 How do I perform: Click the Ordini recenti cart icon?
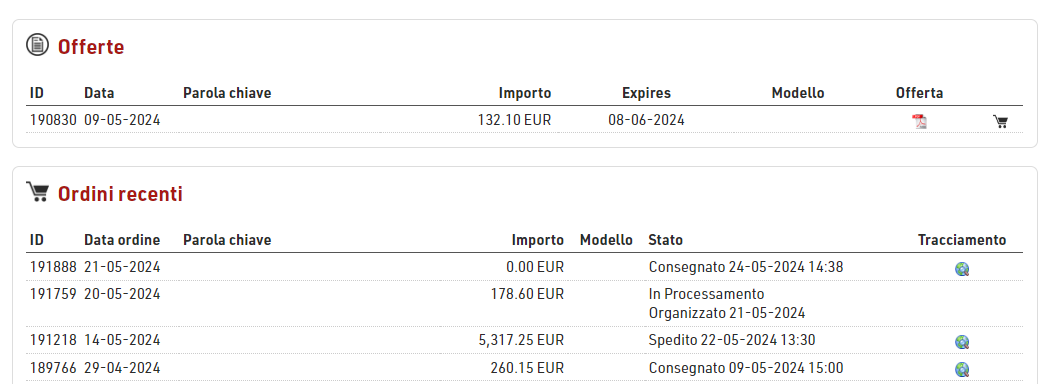click(38, 192)
